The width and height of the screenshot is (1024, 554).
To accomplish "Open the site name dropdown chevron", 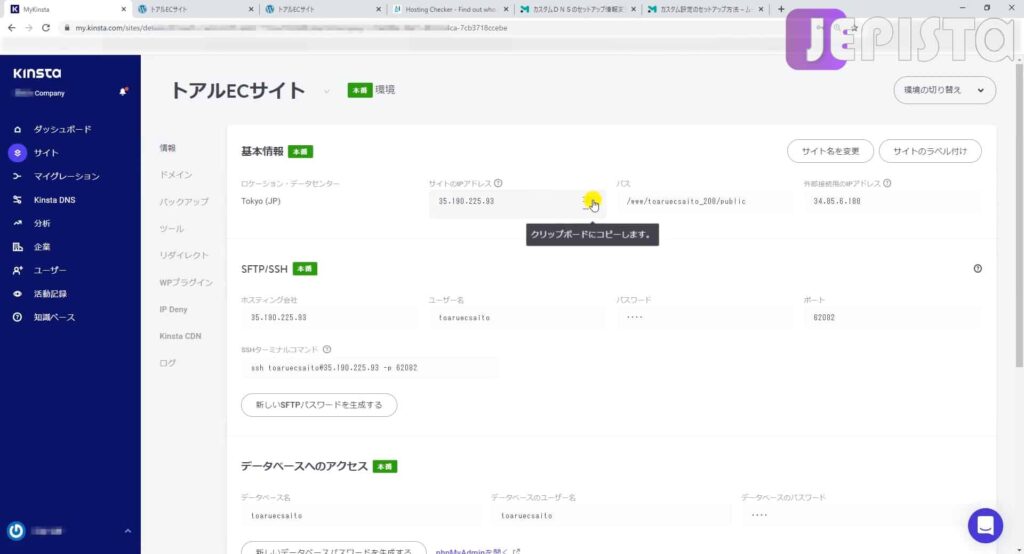I will [x=326, y=91].
